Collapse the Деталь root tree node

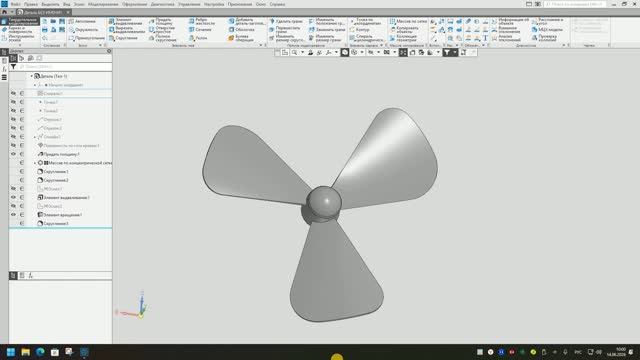(x=31, y=76)
